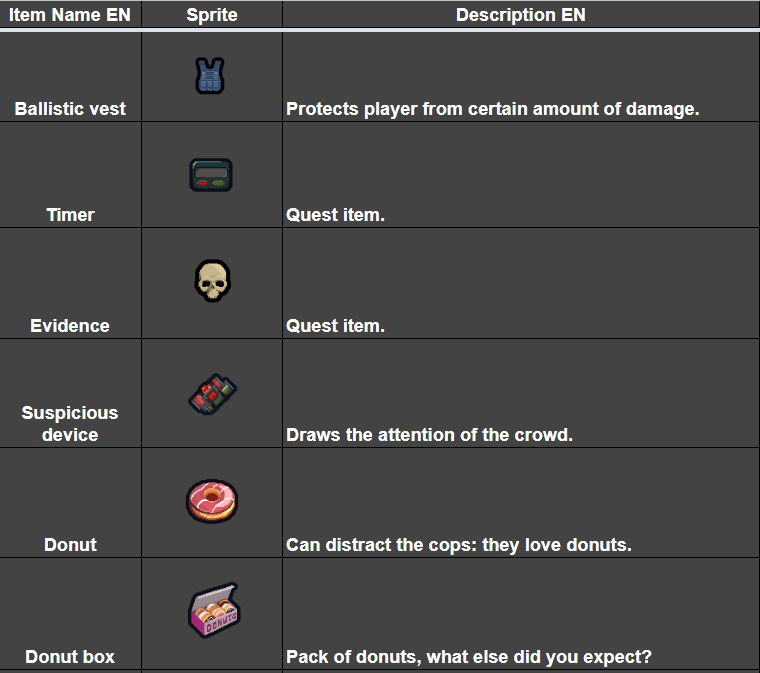Select the Suspicious device name cell
The image size is (760, 673).
tap(70, 424)
